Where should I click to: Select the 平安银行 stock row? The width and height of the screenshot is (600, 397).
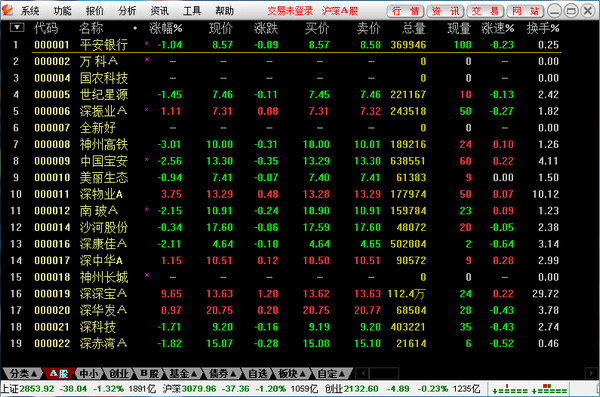[x=285, y=45]
